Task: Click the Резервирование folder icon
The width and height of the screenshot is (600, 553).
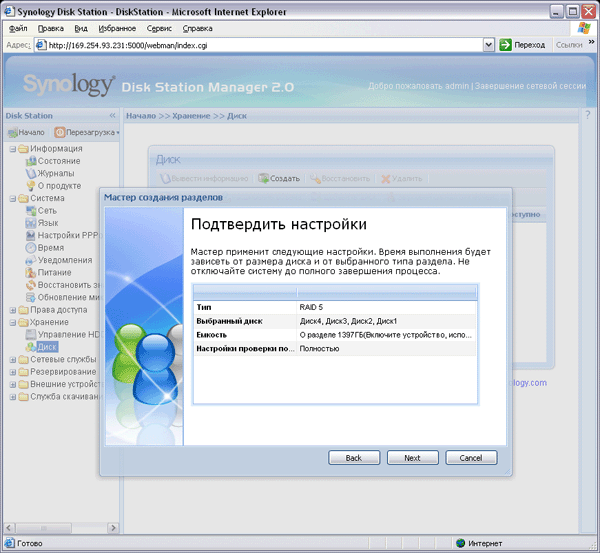Action: coord(23,372)
